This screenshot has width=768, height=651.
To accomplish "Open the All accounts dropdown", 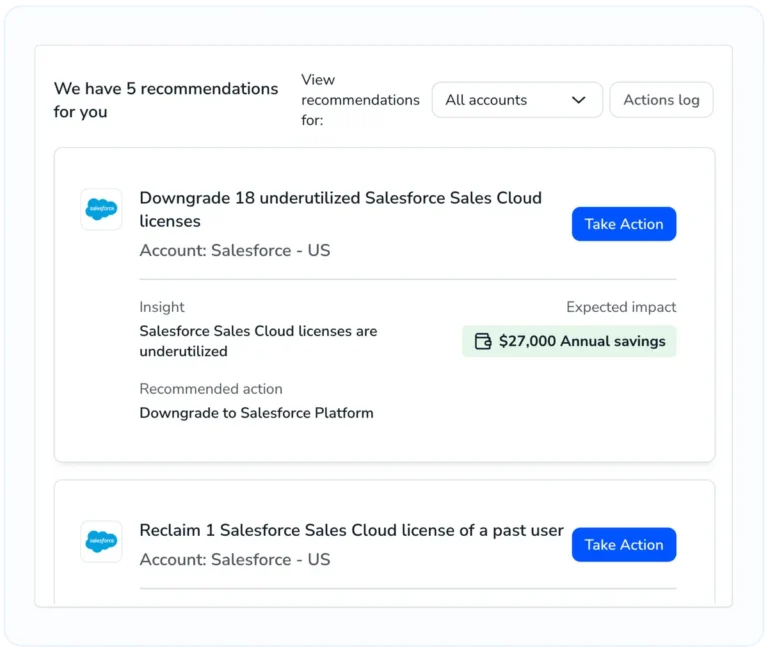I will coord(517,100).
